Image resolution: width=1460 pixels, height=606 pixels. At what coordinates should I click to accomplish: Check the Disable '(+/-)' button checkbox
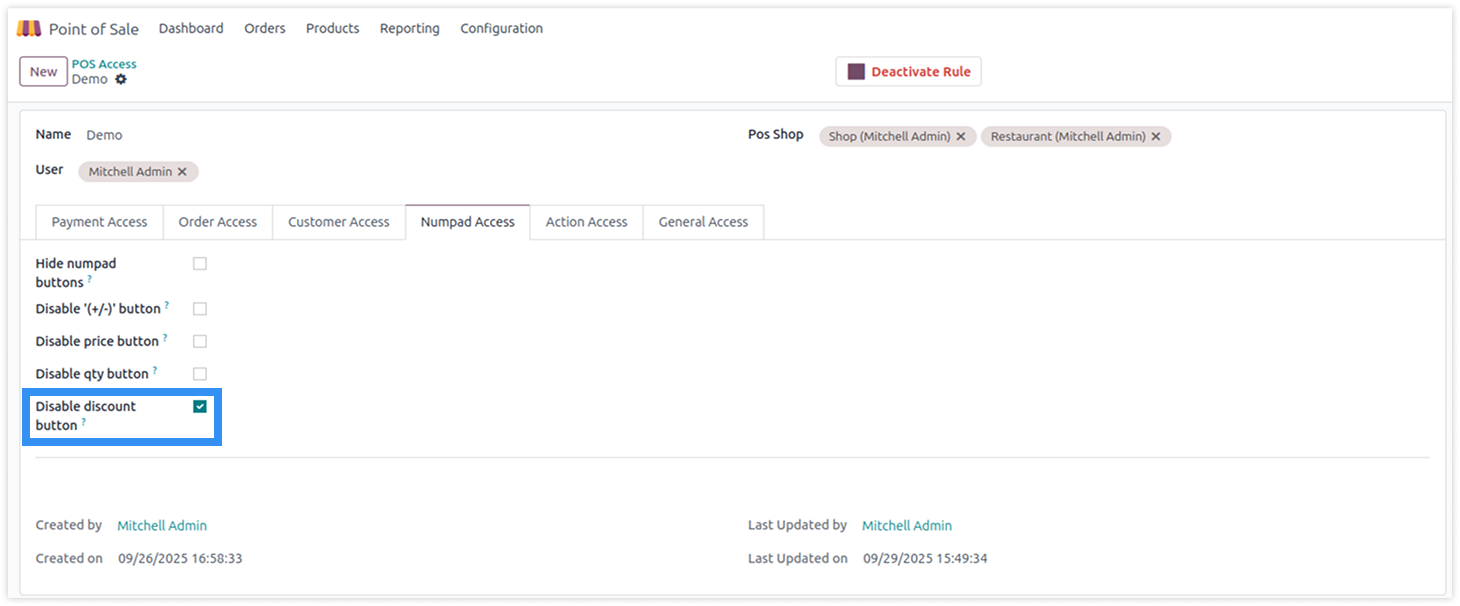(200, 309)
